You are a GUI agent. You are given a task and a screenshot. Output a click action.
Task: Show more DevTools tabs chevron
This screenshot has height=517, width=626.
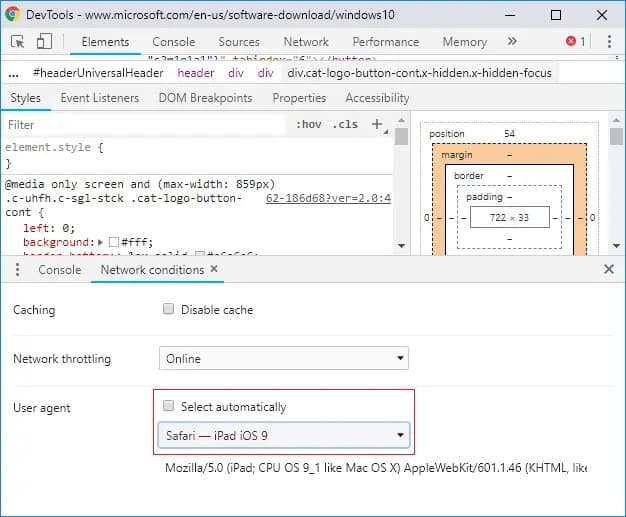(512, 42)
